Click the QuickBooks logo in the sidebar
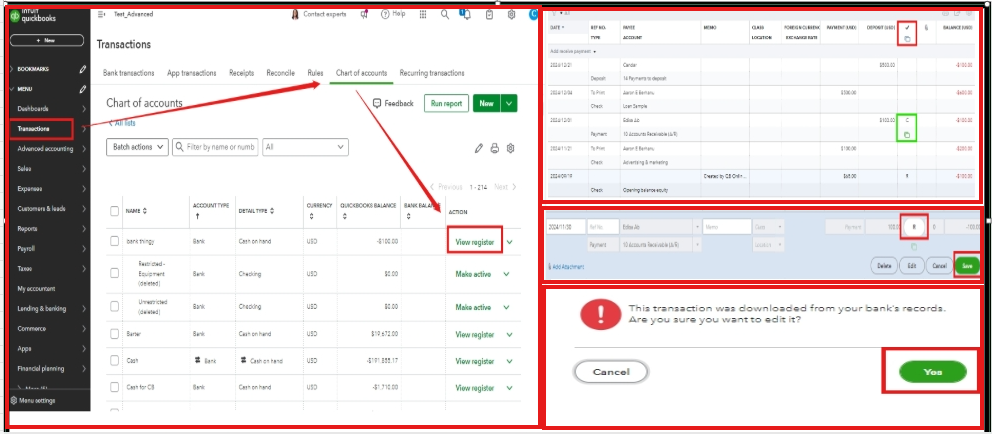Viewport: 992px width, 434px height. (15, 16)
